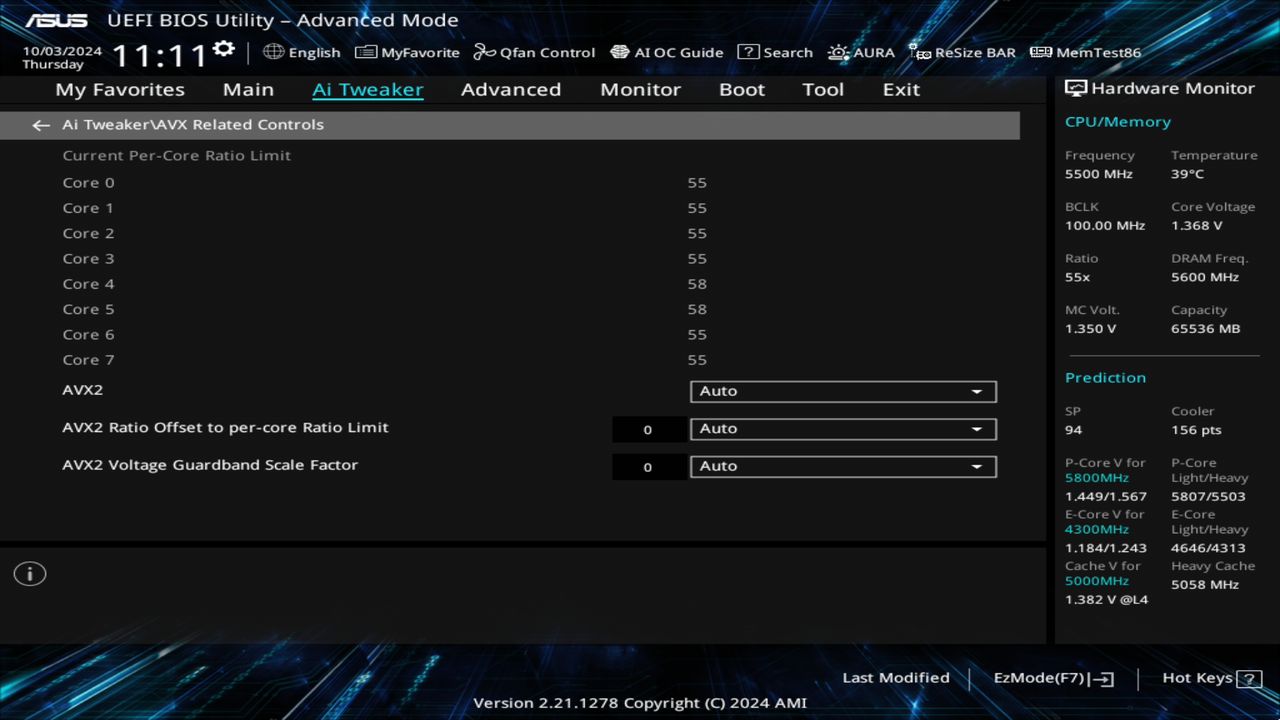Select the Monitor menu tab
The width and height of the screenshot is (1280, 720).
pyautogui.click(x=640, y=89)
